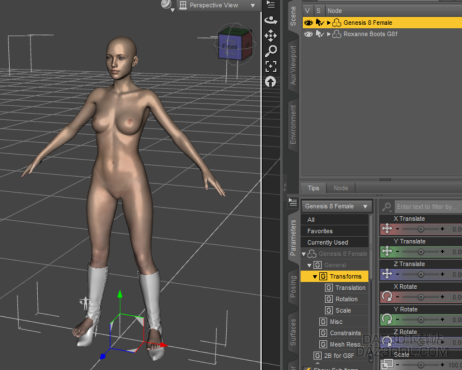Toggle visibility eye for Roxanne Boots G8f
The width and height of the screenshot is (462, 370).
click(308, 34)
